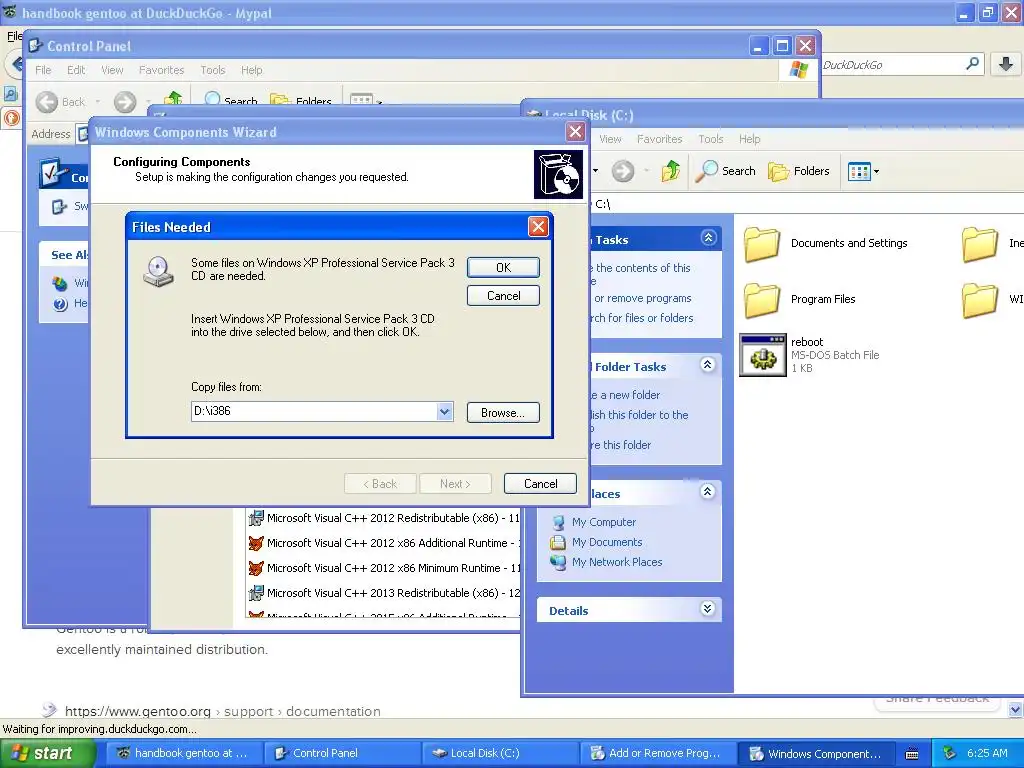This screenshot has height=768, width=1024.
Task: Click Forward arrow in Local Disk toolbar
Action: [x=623, y=172]
